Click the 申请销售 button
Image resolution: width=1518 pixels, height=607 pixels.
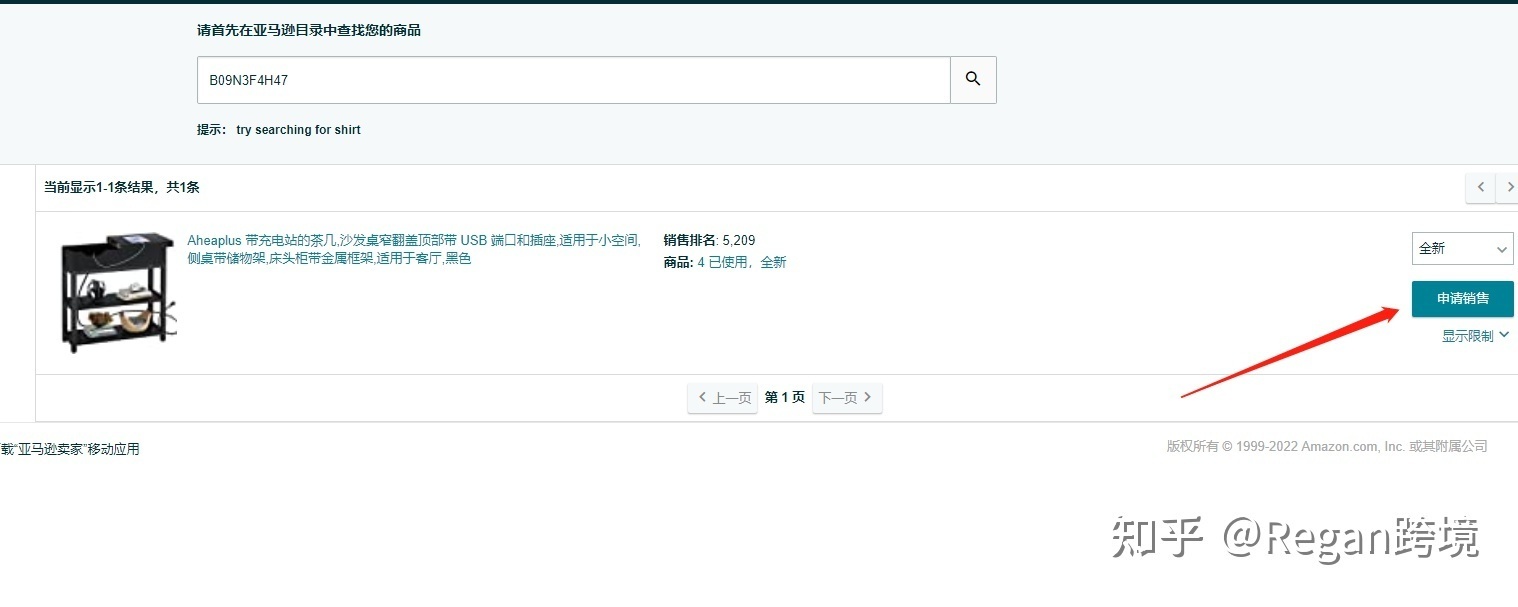(x=1462, y=298)
